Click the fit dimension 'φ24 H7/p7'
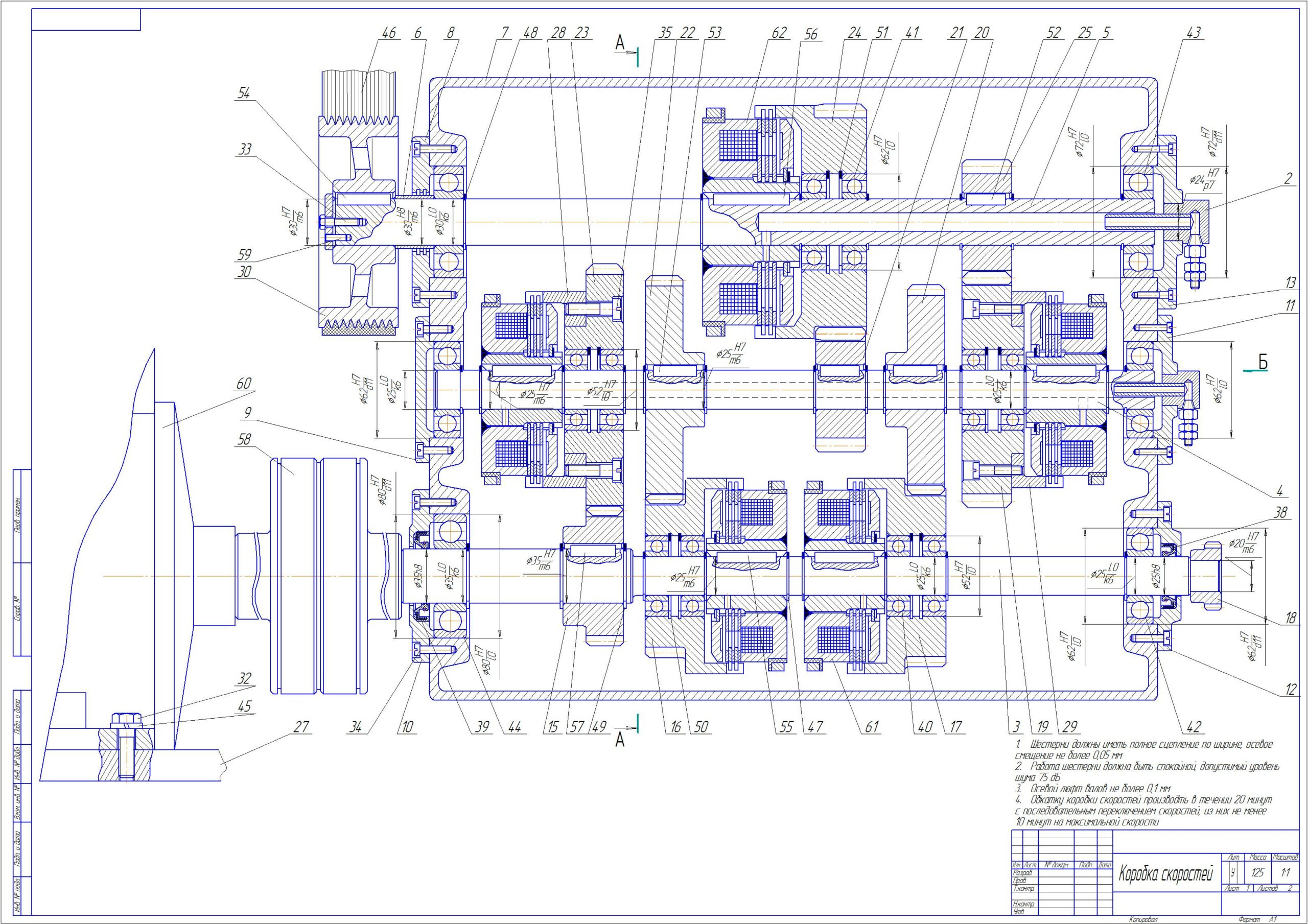Viewport: 1308px width, 924px height. coord(1205,180)
